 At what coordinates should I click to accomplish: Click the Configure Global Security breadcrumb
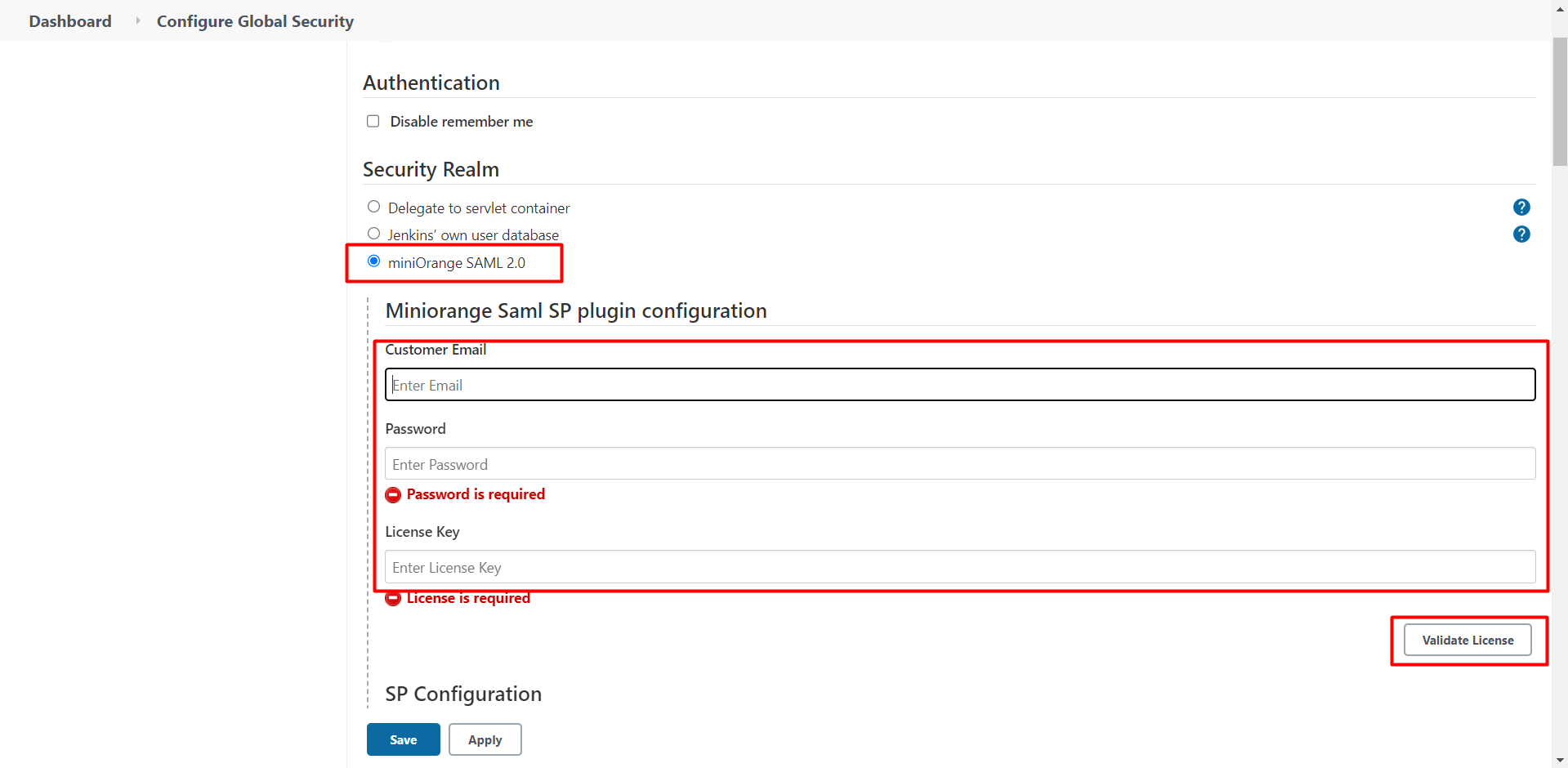tap(254, 21)
